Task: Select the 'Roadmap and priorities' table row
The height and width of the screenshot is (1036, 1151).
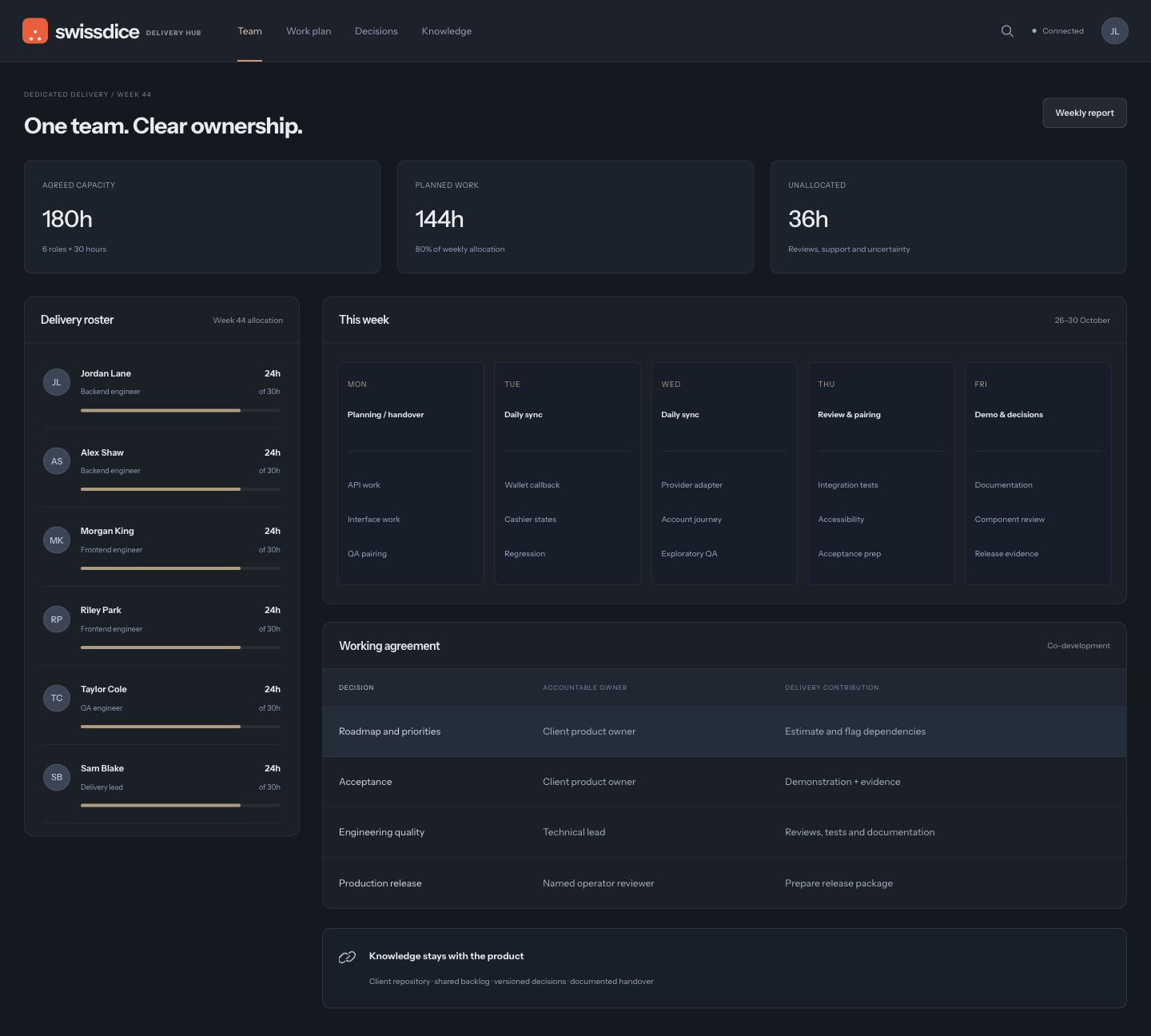Action: pos(724,731)
